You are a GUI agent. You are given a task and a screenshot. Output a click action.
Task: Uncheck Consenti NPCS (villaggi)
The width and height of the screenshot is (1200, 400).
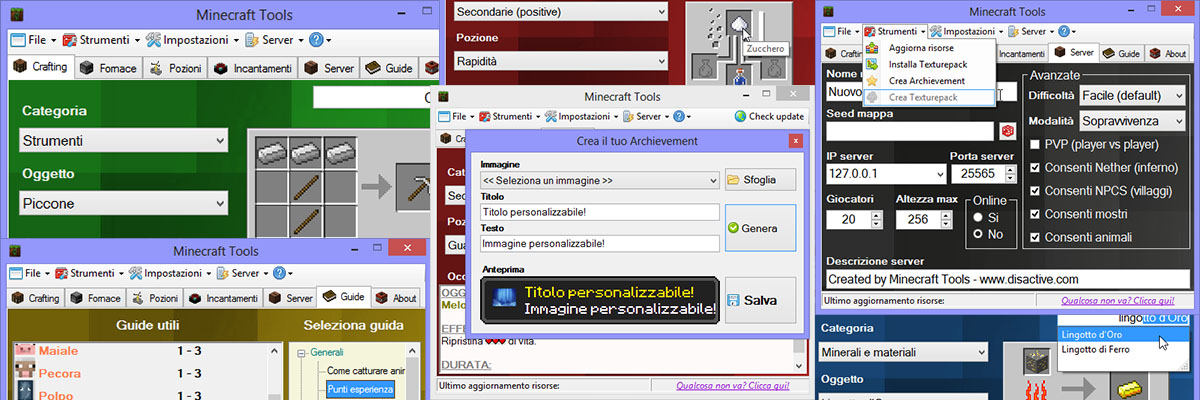(x=1036, y=191)
